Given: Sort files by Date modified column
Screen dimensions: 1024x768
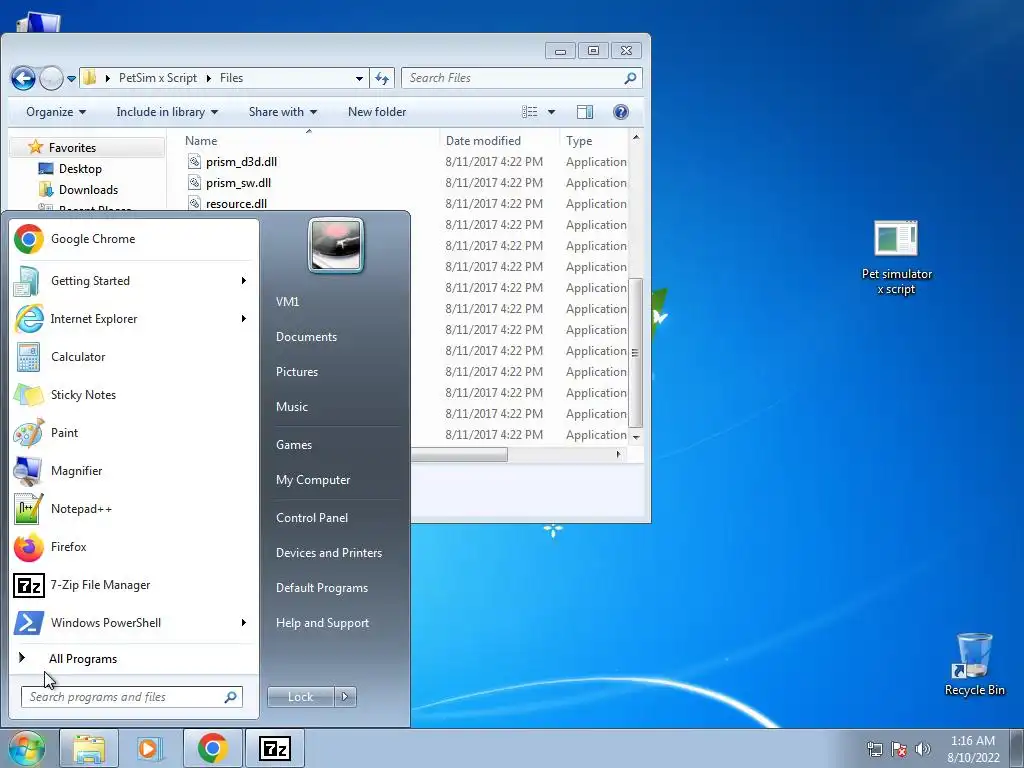Looking at the screenshot, I should 483,140.
